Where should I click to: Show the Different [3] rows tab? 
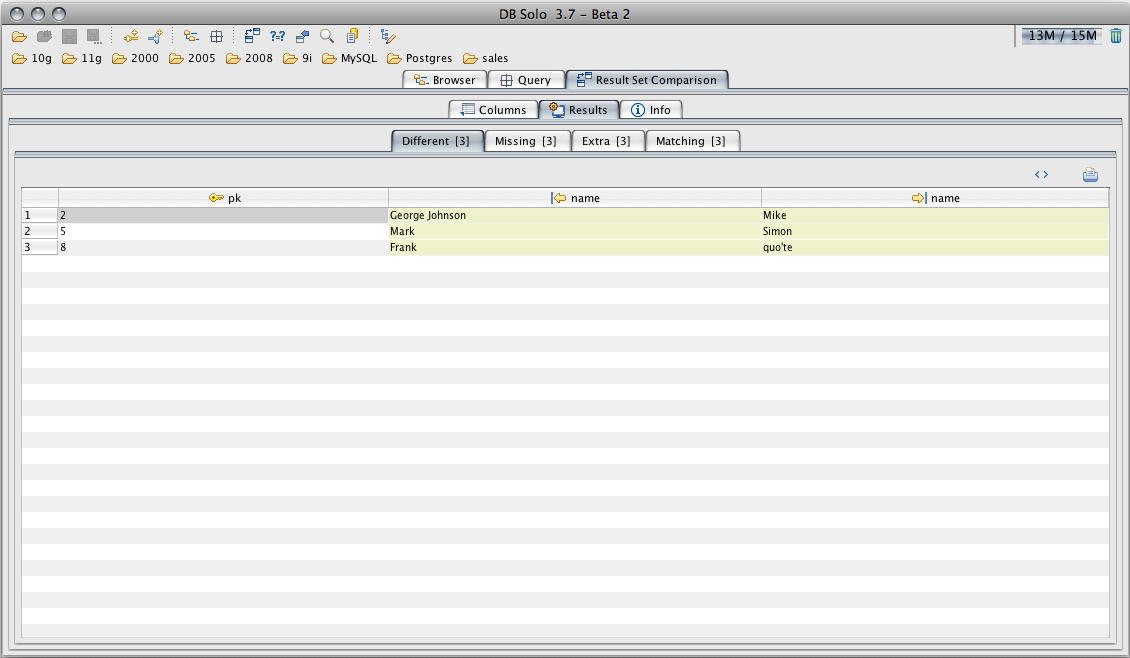pyautogui.click(x=437, y=141)
